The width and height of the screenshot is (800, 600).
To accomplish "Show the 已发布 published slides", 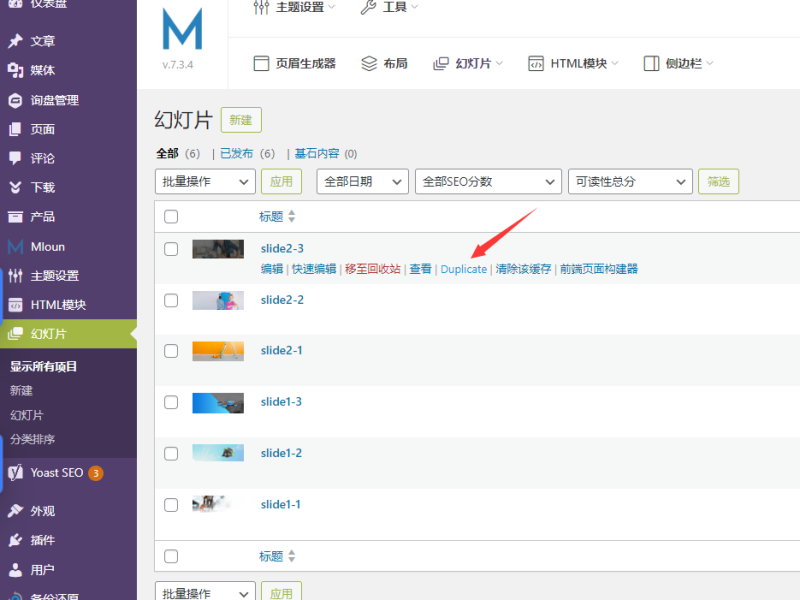I will 236,154.
